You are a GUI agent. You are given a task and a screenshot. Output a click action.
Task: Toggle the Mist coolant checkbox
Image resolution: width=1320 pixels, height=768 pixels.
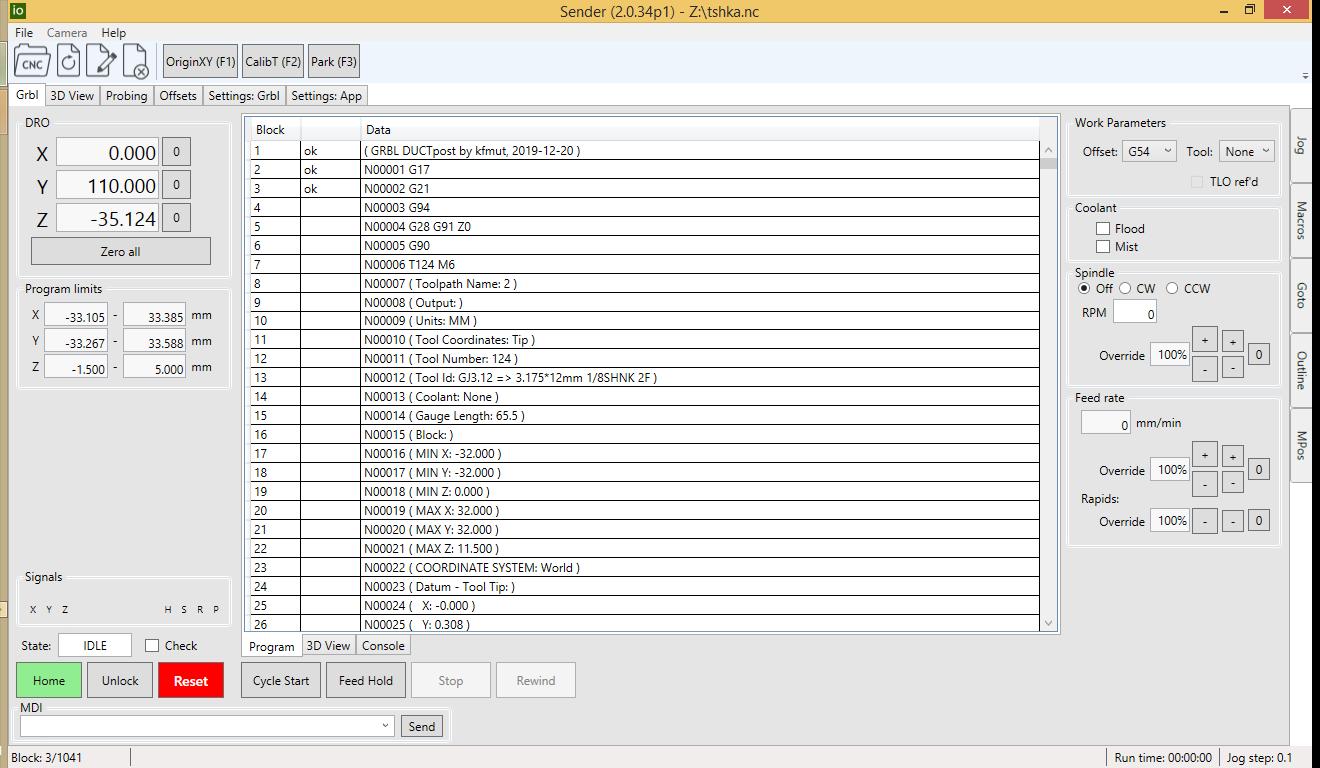click(x=1103, y=247)
